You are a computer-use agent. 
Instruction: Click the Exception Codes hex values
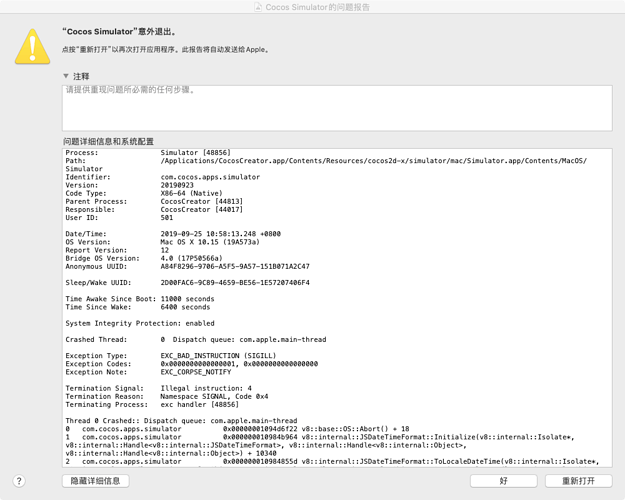[239, 364]
